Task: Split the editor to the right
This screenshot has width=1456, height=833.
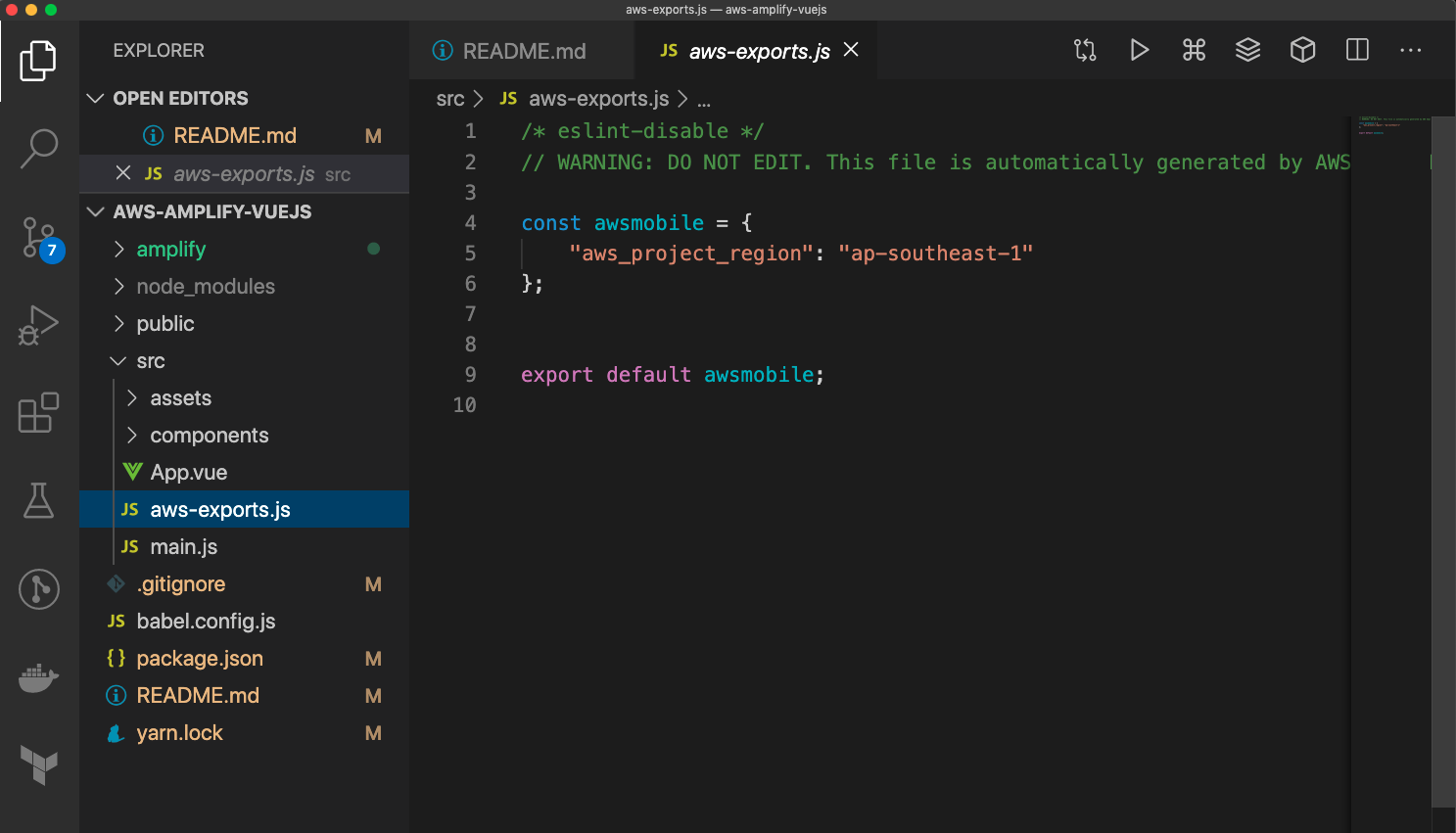Action: coord(1357,50)
